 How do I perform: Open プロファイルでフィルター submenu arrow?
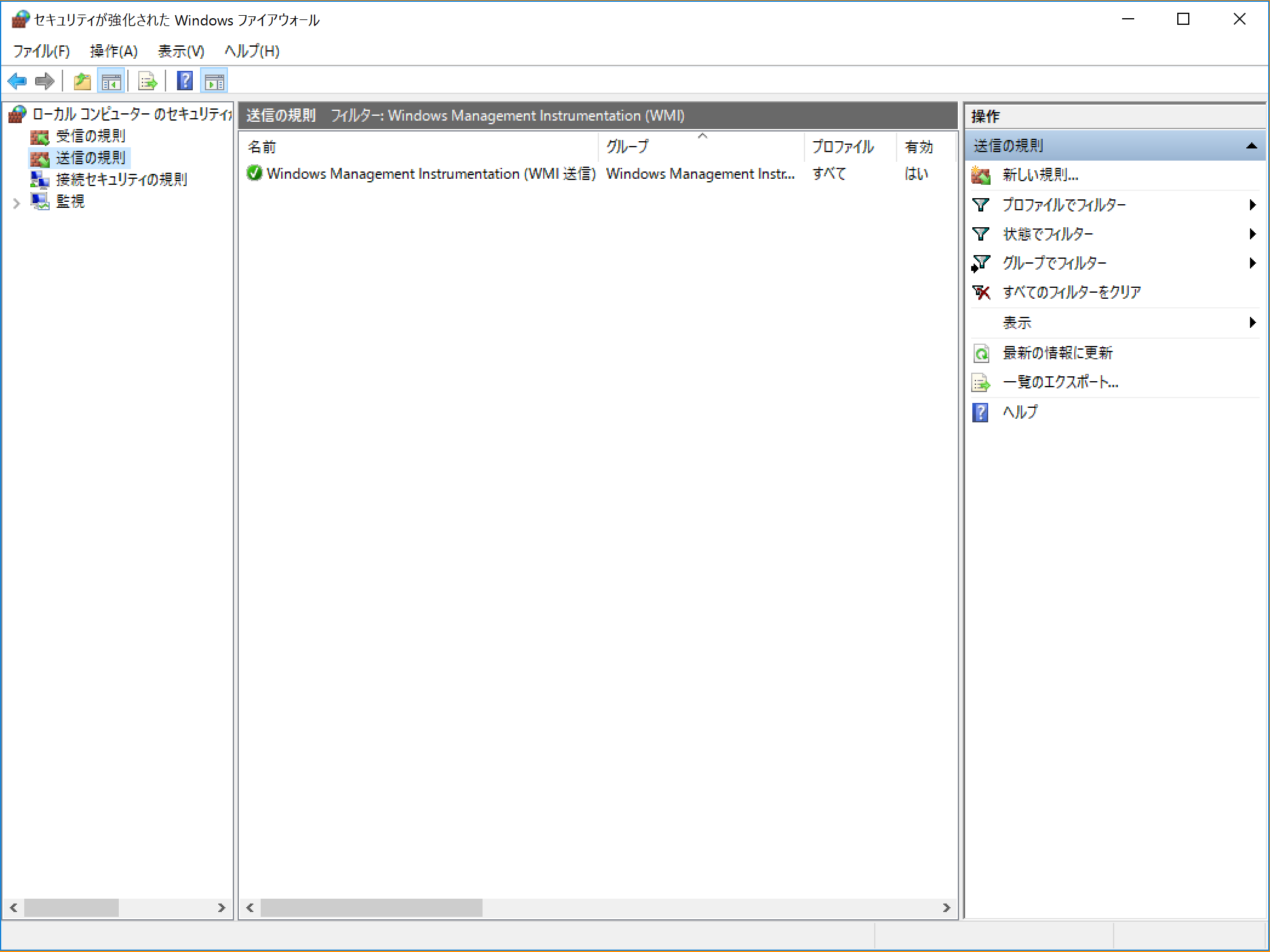(x=1252, y=205)
